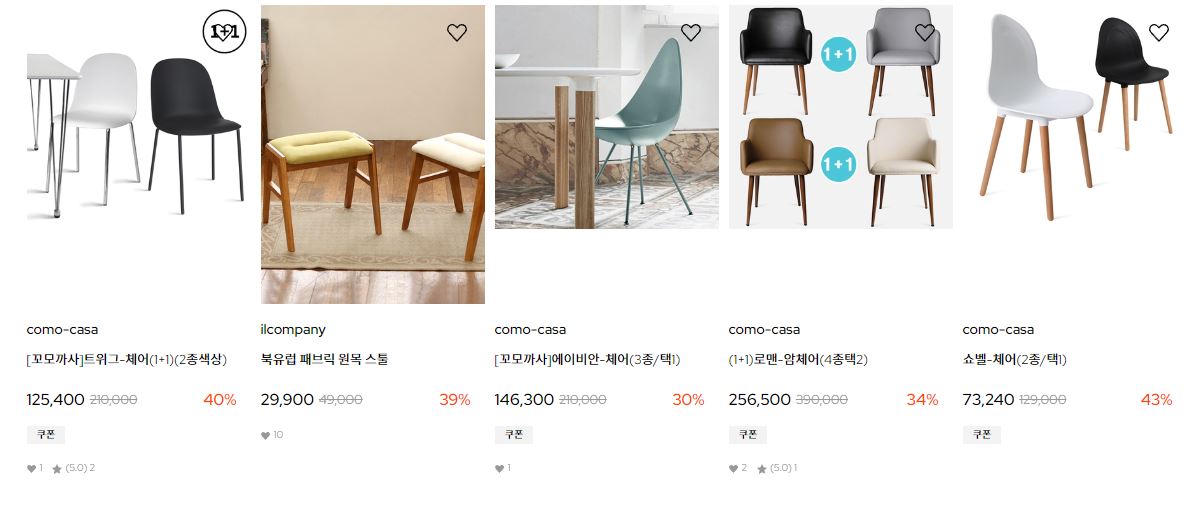Click the 1+1 heart badge on Twig chair
Viewport: 1190px width, 511px height.
225,32
